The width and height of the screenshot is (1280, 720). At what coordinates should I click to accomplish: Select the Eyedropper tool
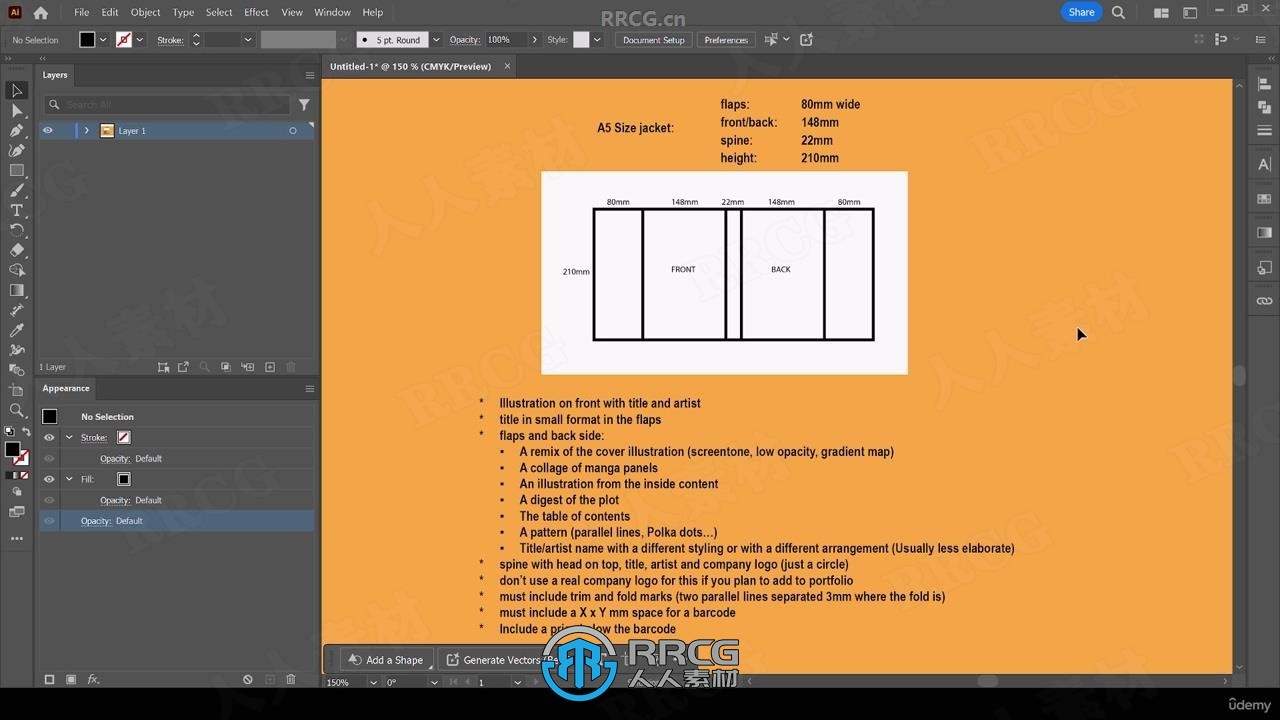pos(16,330)
